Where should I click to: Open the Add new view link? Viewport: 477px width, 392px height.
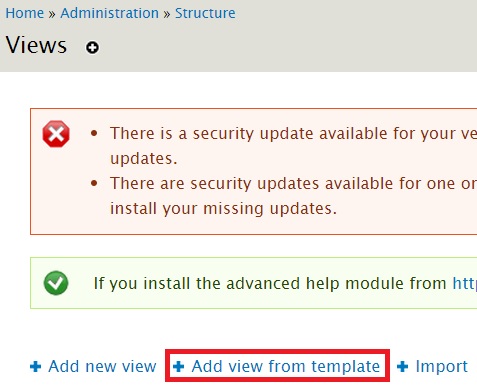pos(102,366)
